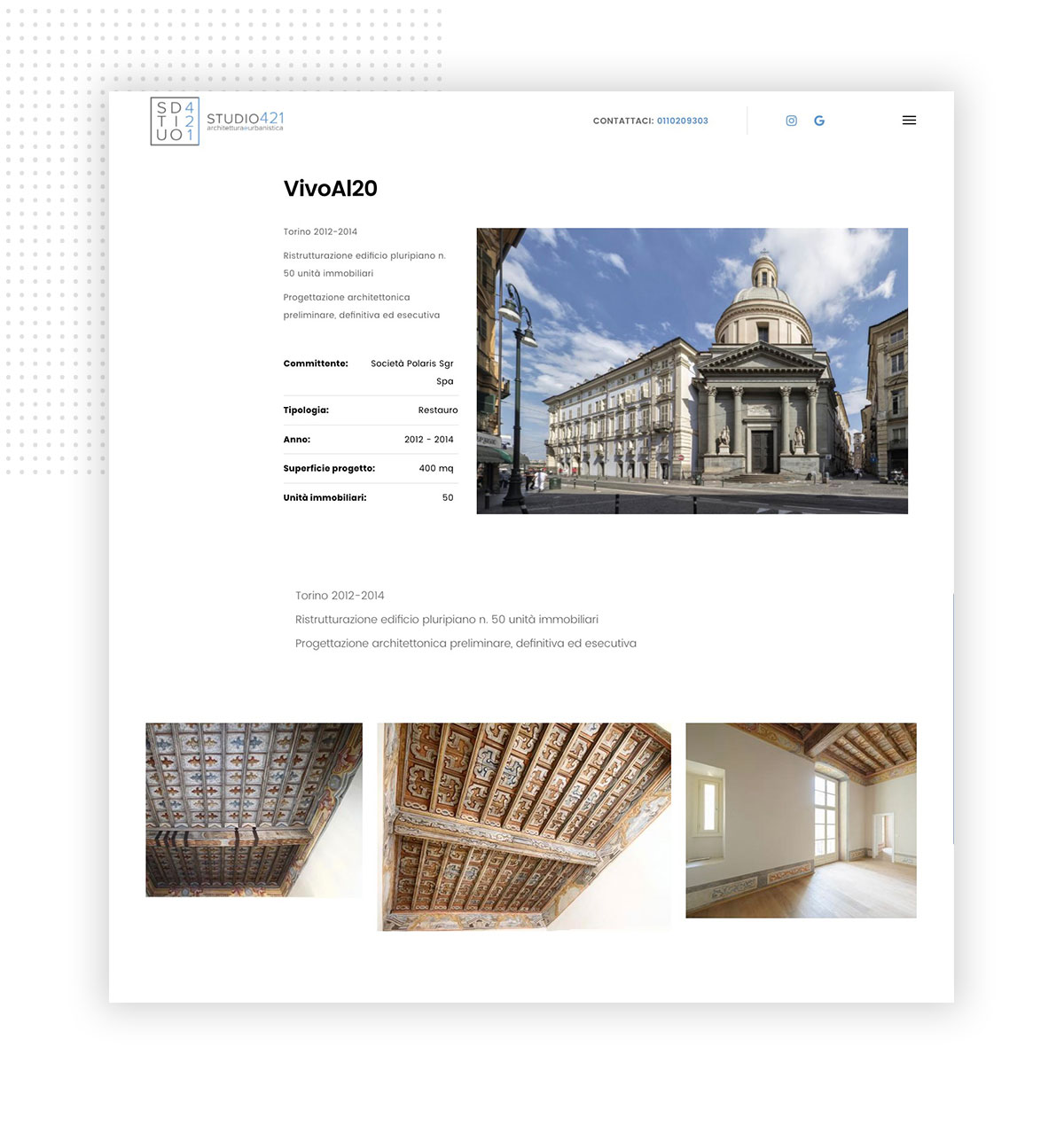1064x1125 pixels.
Task: Click the 2012 - 2014 value
Action: [x=429, y=440]
